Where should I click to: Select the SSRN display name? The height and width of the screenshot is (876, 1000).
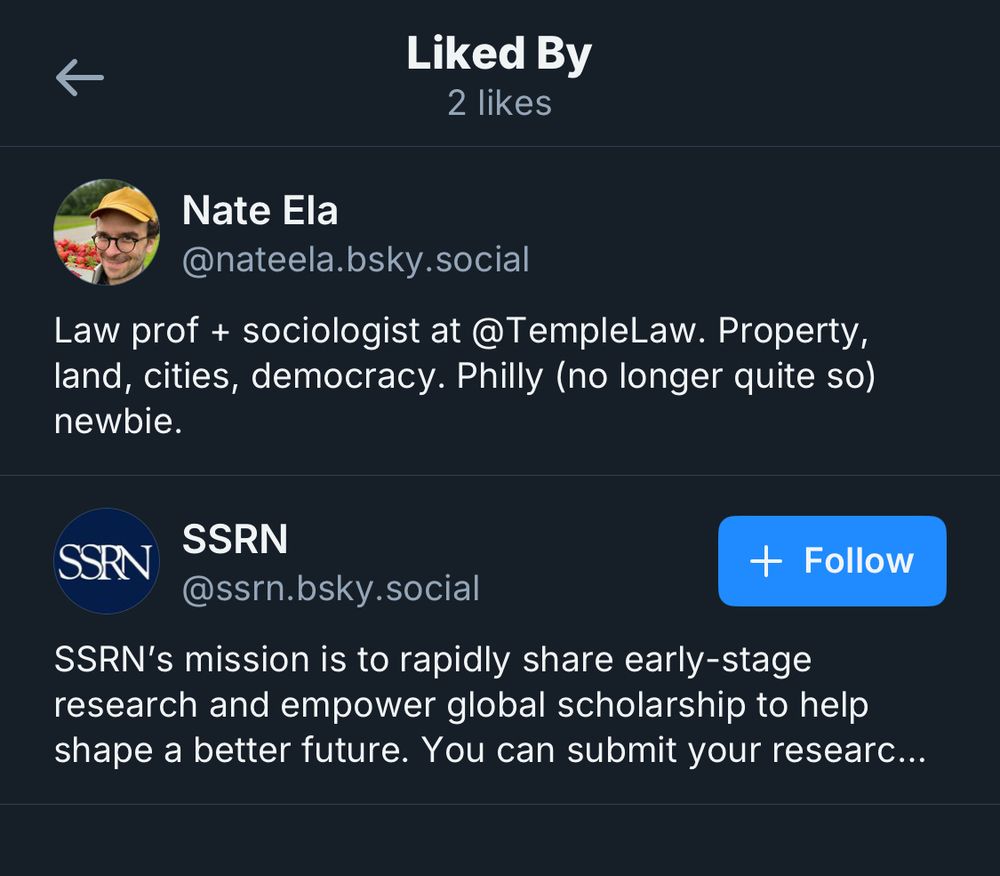point(233,540)
